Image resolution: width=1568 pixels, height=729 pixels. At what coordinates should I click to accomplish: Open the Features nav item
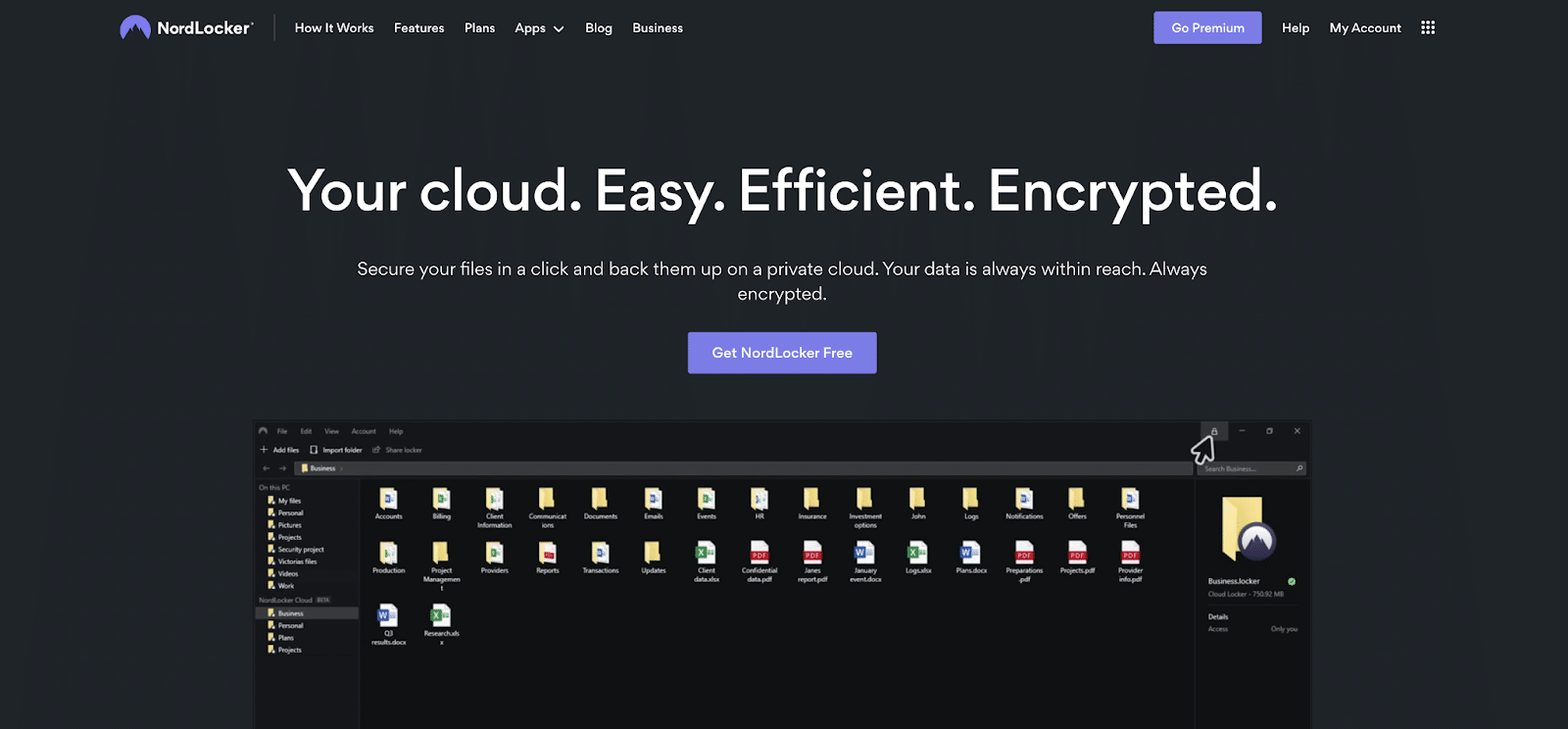click(x=418, y=28)
